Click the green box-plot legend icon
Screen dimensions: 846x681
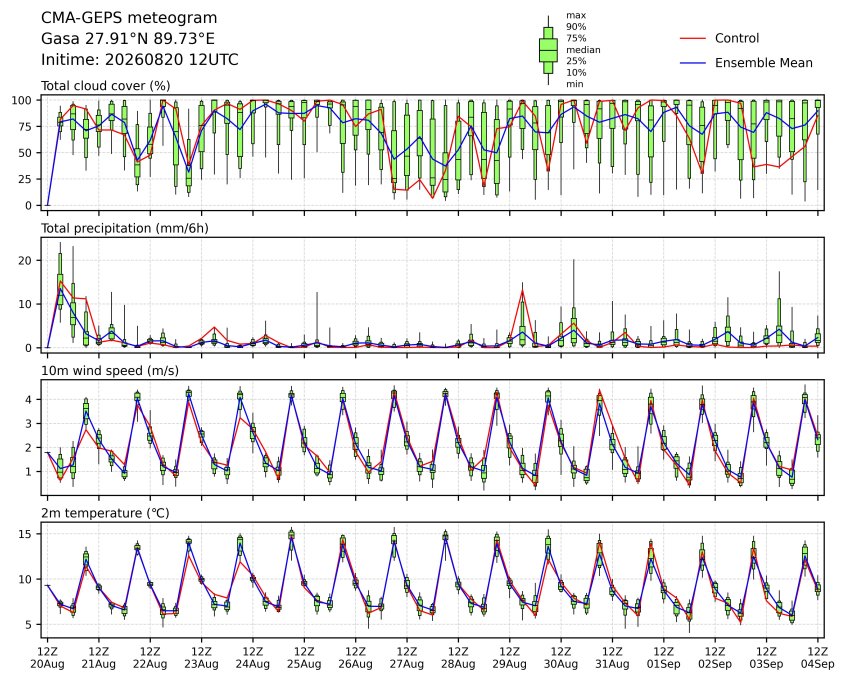click(x=548, y=50)
